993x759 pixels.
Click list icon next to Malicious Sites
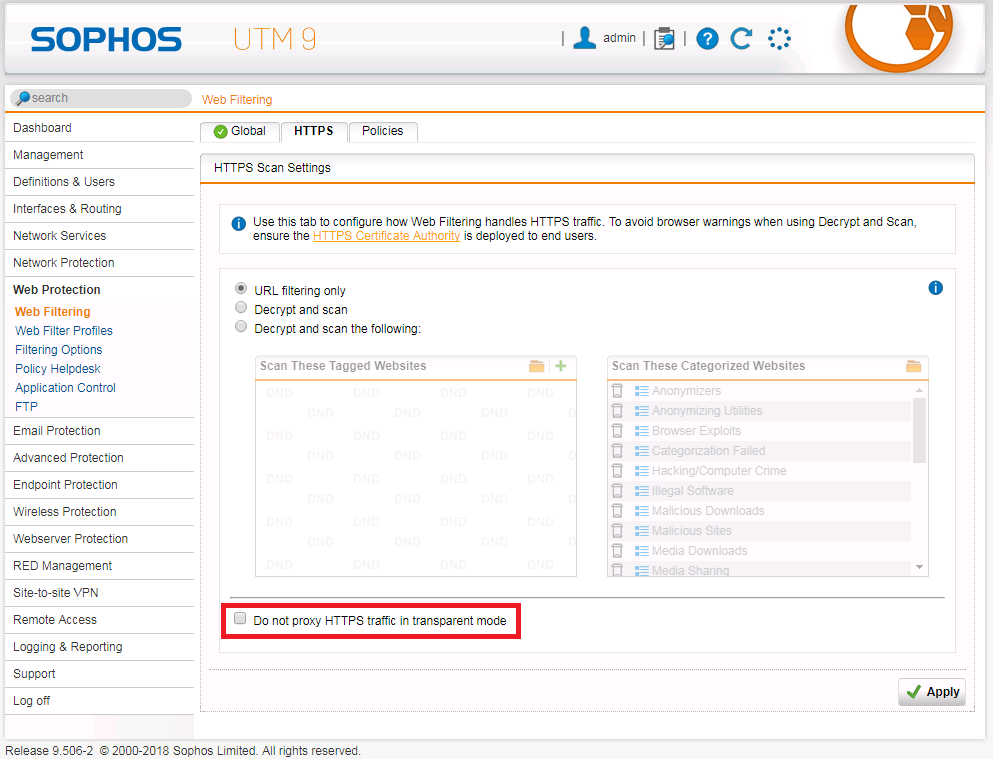pos(642,531)
